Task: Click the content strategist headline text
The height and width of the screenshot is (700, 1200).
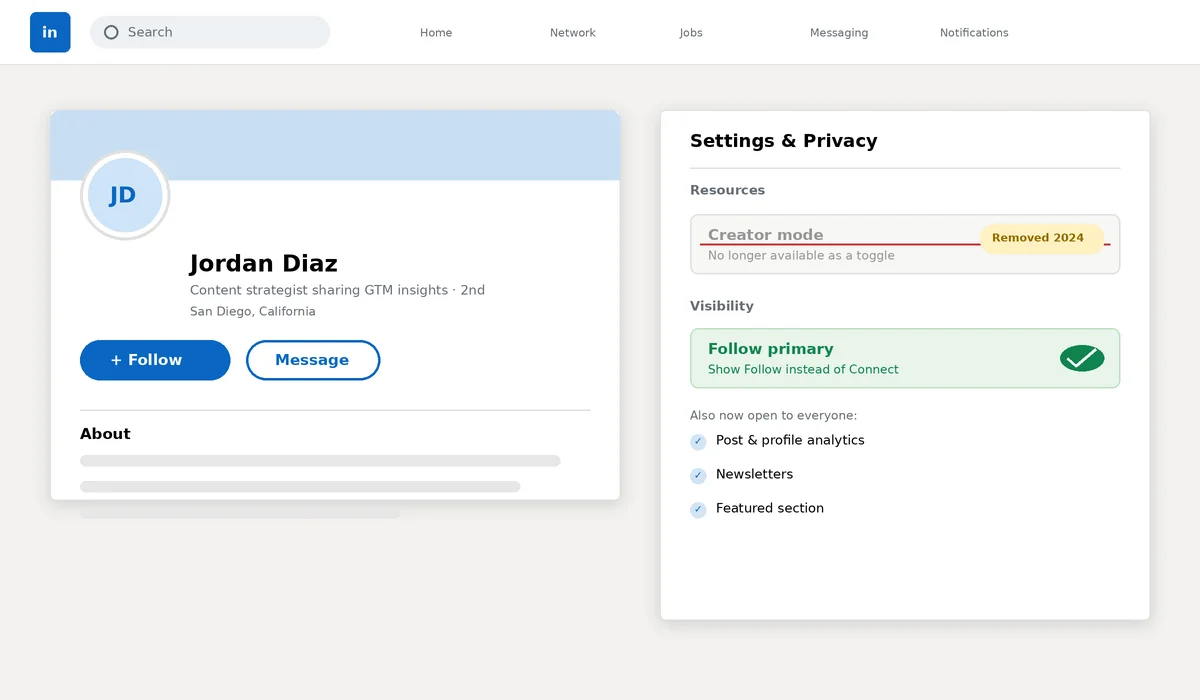Action: (x=337, y=290)
